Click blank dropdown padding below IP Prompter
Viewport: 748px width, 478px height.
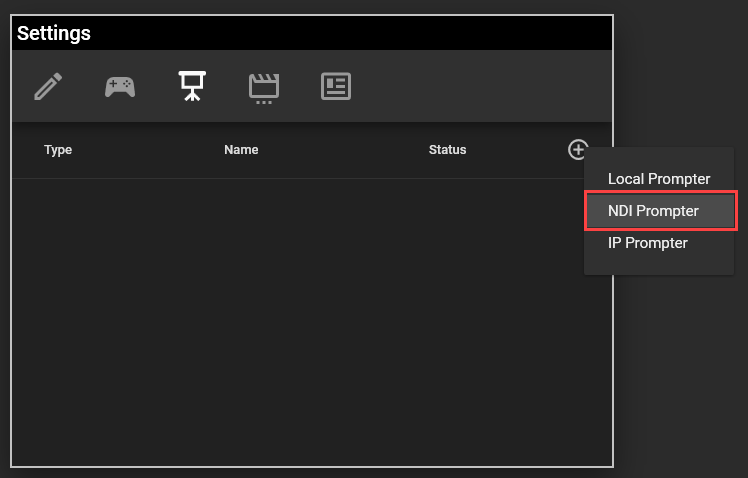point(659,266)
